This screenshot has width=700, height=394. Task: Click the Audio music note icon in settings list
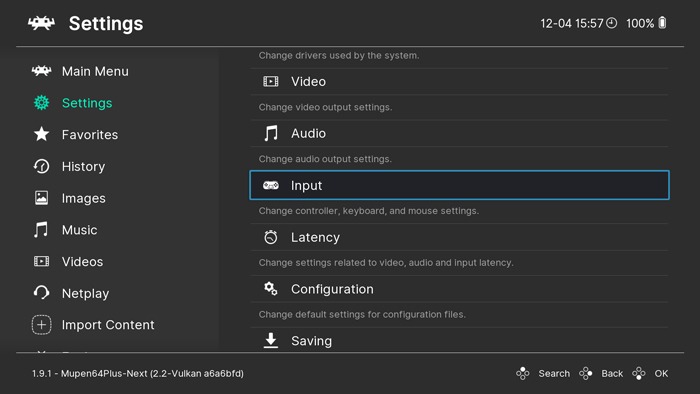pos(271,133)
